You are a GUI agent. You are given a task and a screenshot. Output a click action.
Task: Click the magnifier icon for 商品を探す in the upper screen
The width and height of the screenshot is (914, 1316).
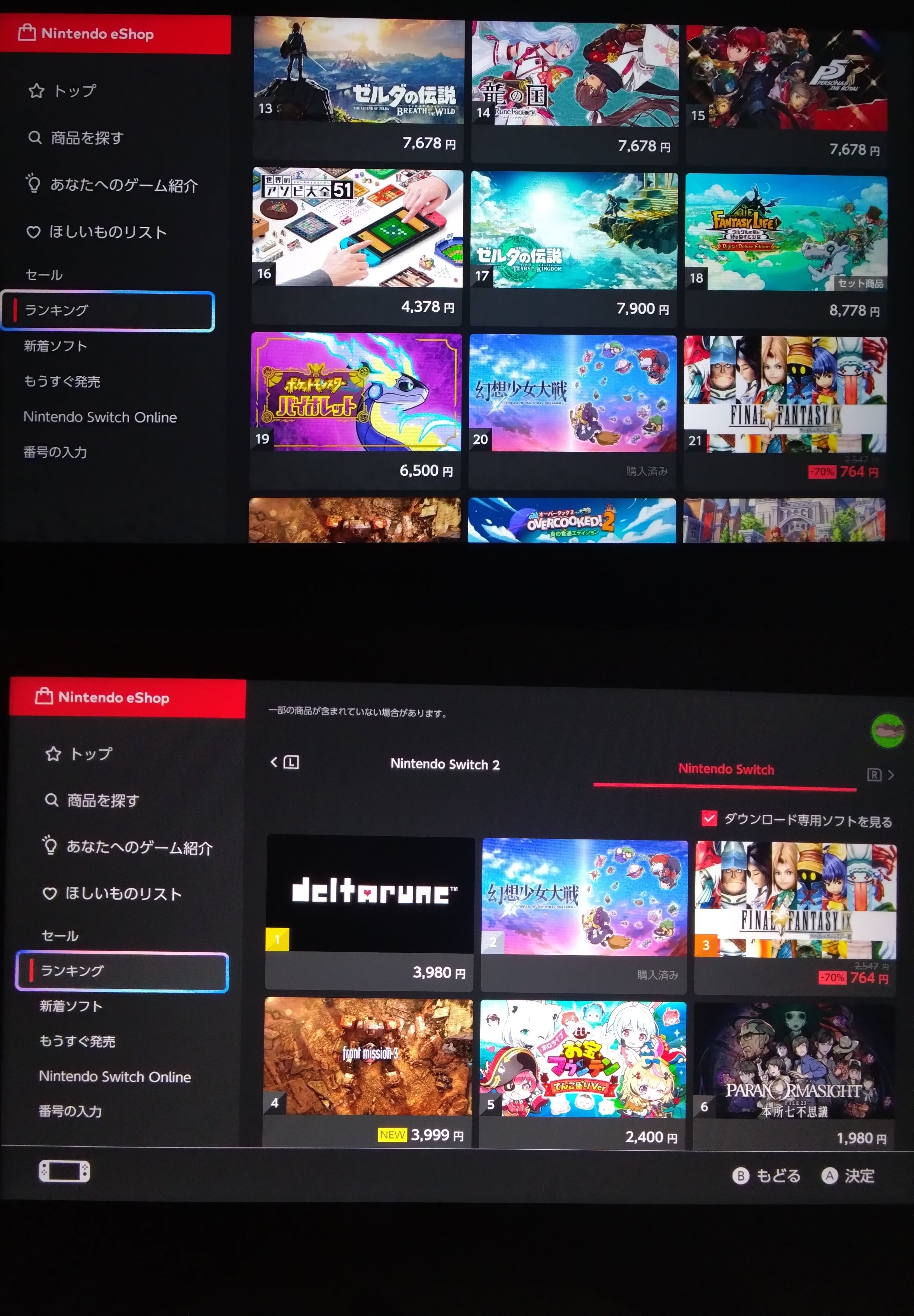(35, 137)
